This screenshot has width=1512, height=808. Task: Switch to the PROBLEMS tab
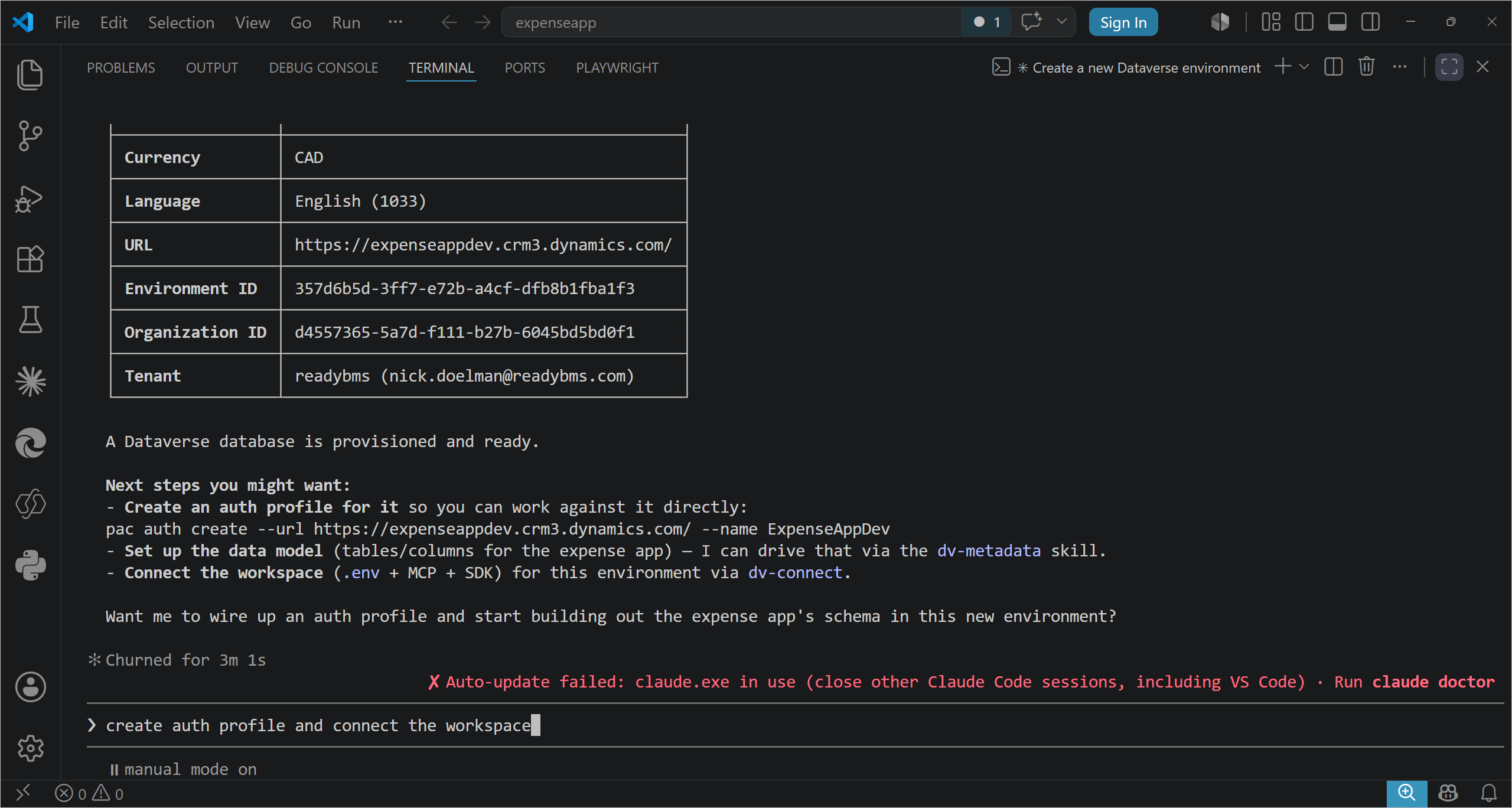(x=120, y=68)
